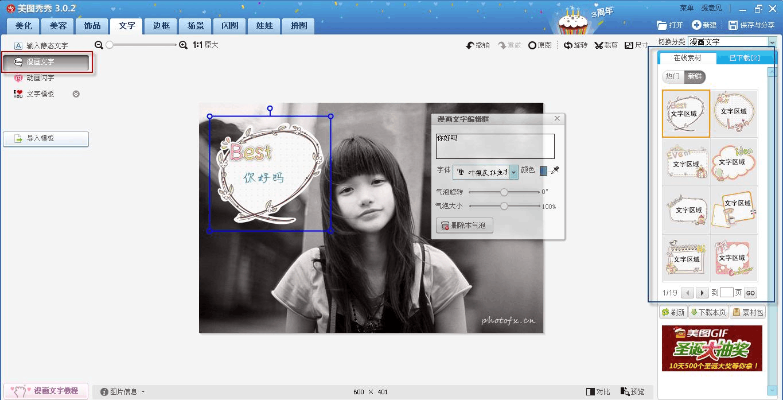Click the 裁剪 crop scissors icon
This screenshot has width=783, height=400.
599,45
